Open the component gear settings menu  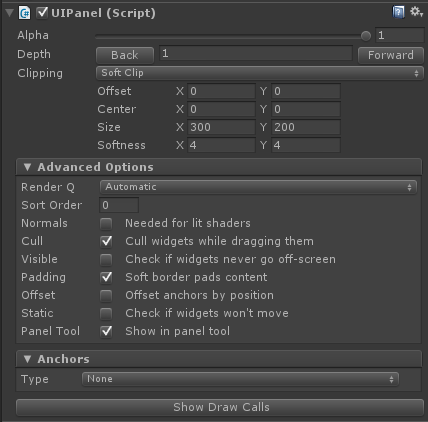(x=416, y=12)
